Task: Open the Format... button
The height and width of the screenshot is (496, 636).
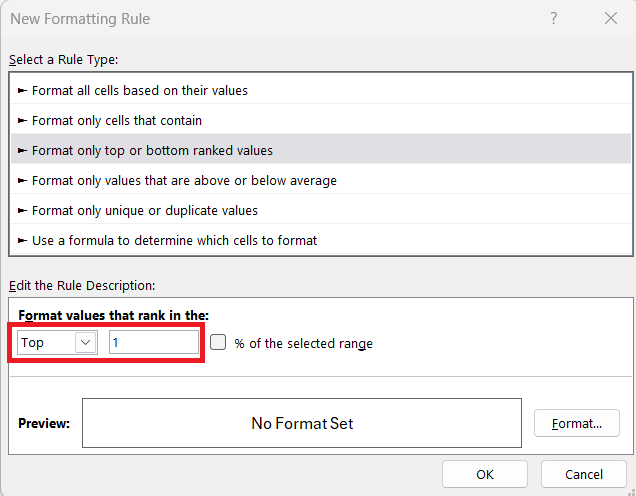Action: pos(577,423)
